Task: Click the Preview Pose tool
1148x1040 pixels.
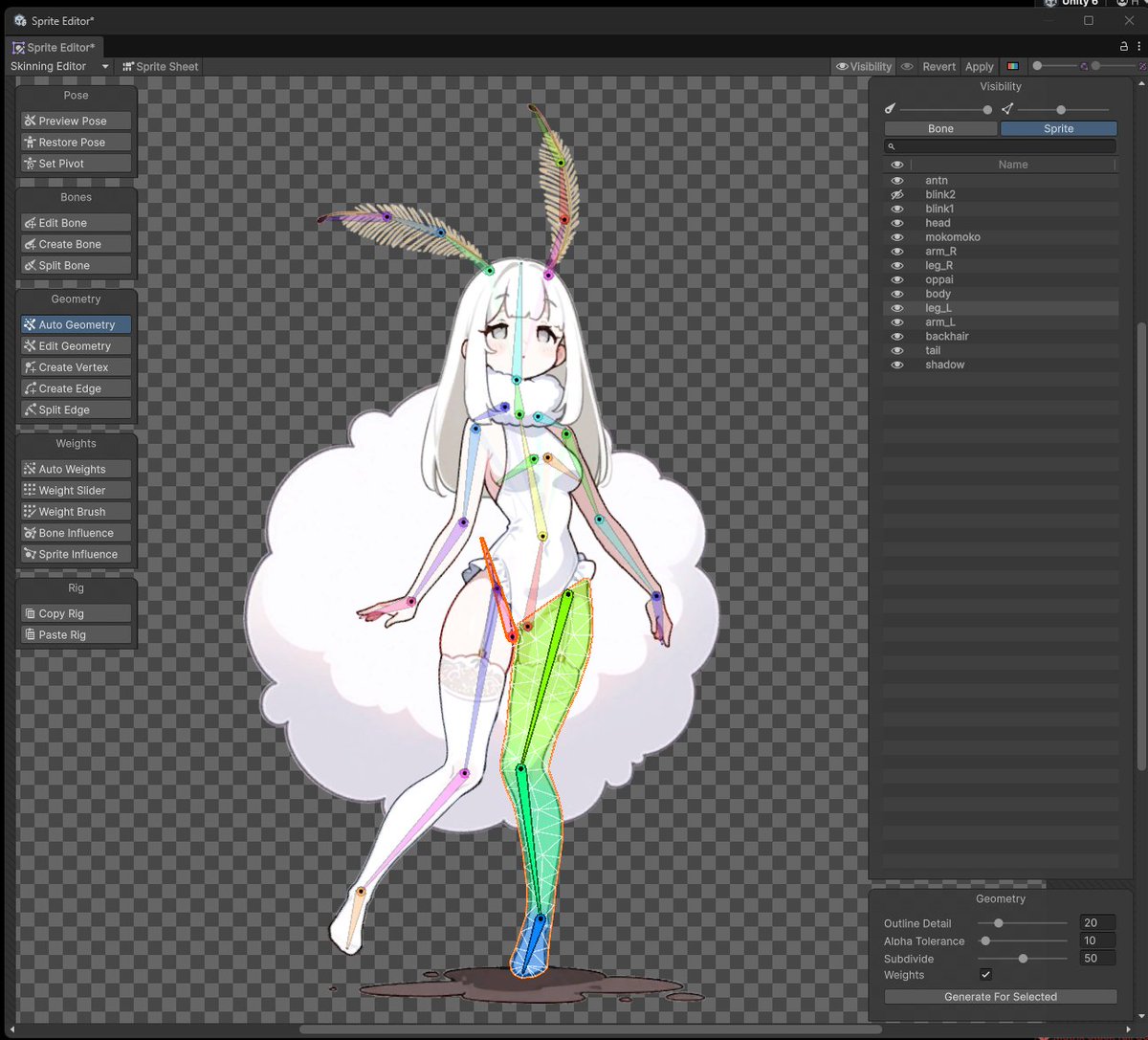Action: [x=77, y=121]
